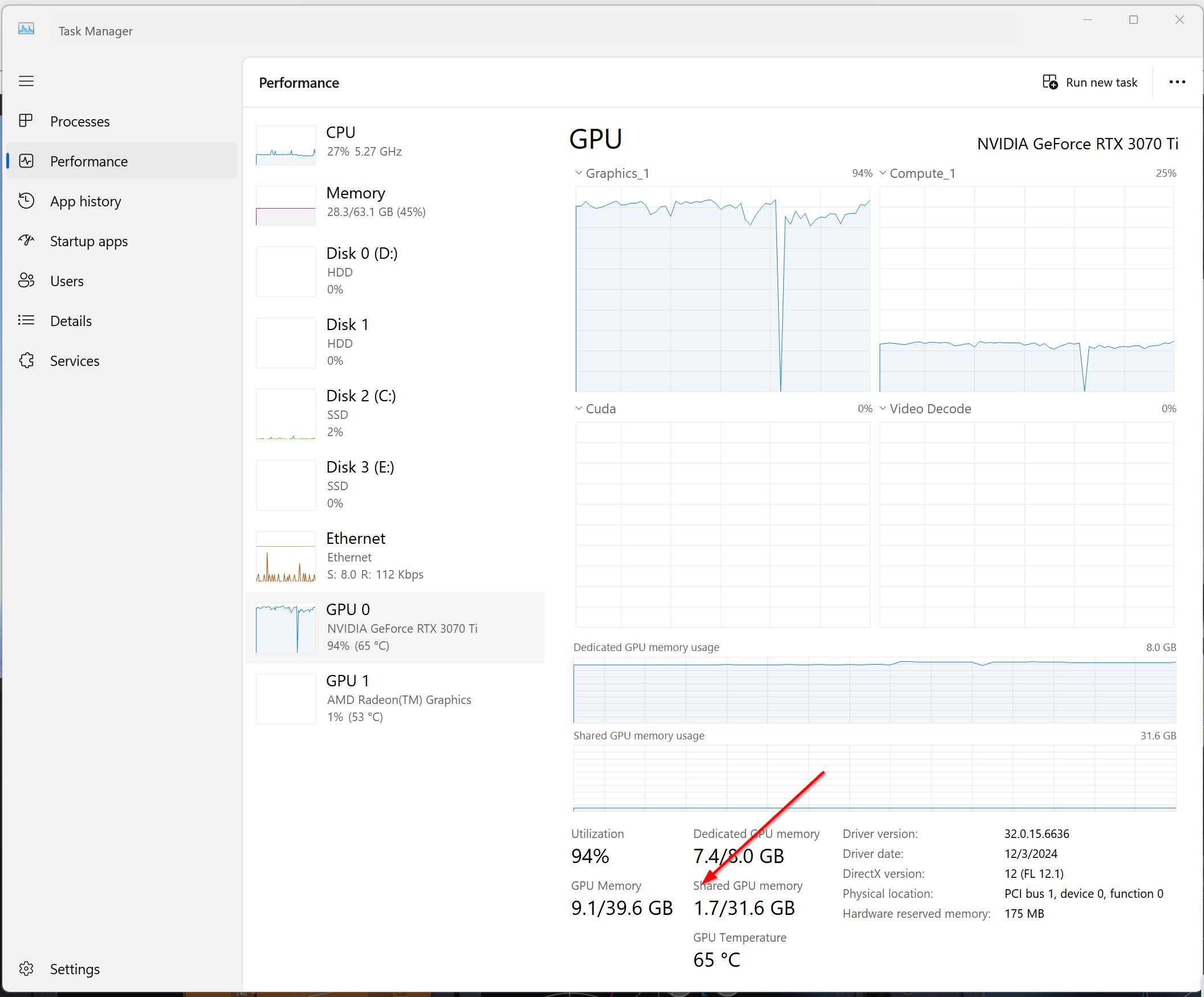Click the Users people icon
The width and height of the screenshot is (1204, 997).
click(26, 280)
